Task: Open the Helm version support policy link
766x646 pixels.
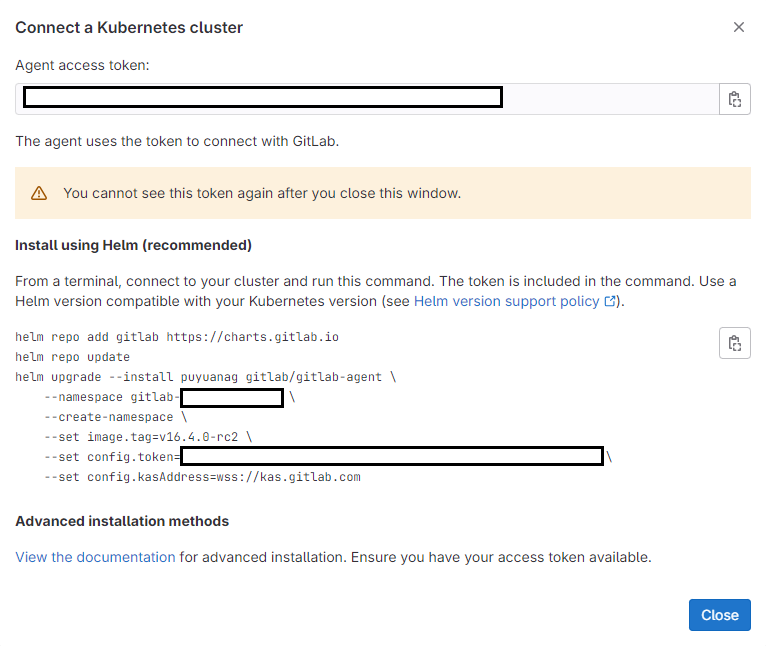Action: 507,301
